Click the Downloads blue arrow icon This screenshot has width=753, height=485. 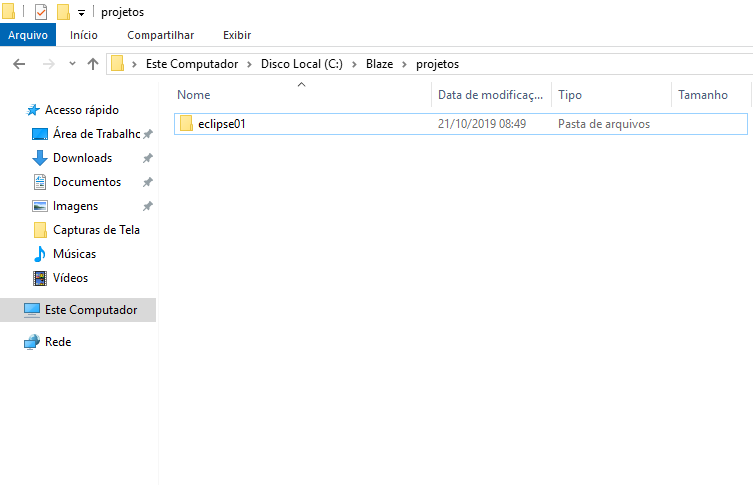(x=39, y=158)
